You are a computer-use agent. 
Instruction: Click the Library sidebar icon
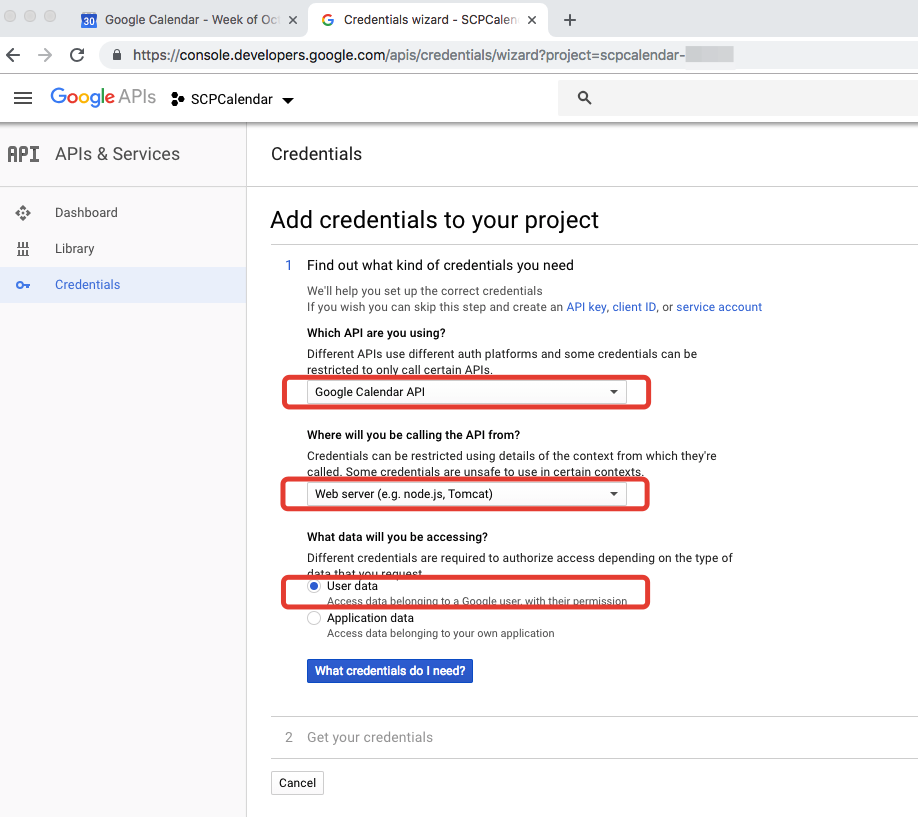[23, 249]
